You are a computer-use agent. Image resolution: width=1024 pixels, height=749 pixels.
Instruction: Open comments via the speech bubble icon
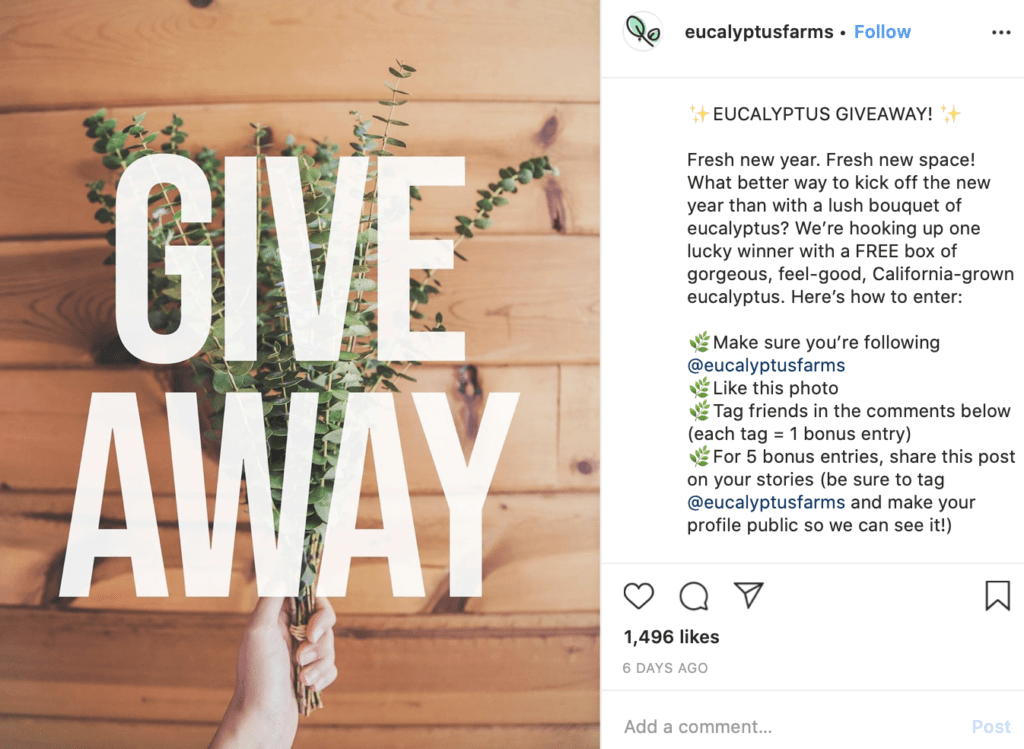coord(694,596)
